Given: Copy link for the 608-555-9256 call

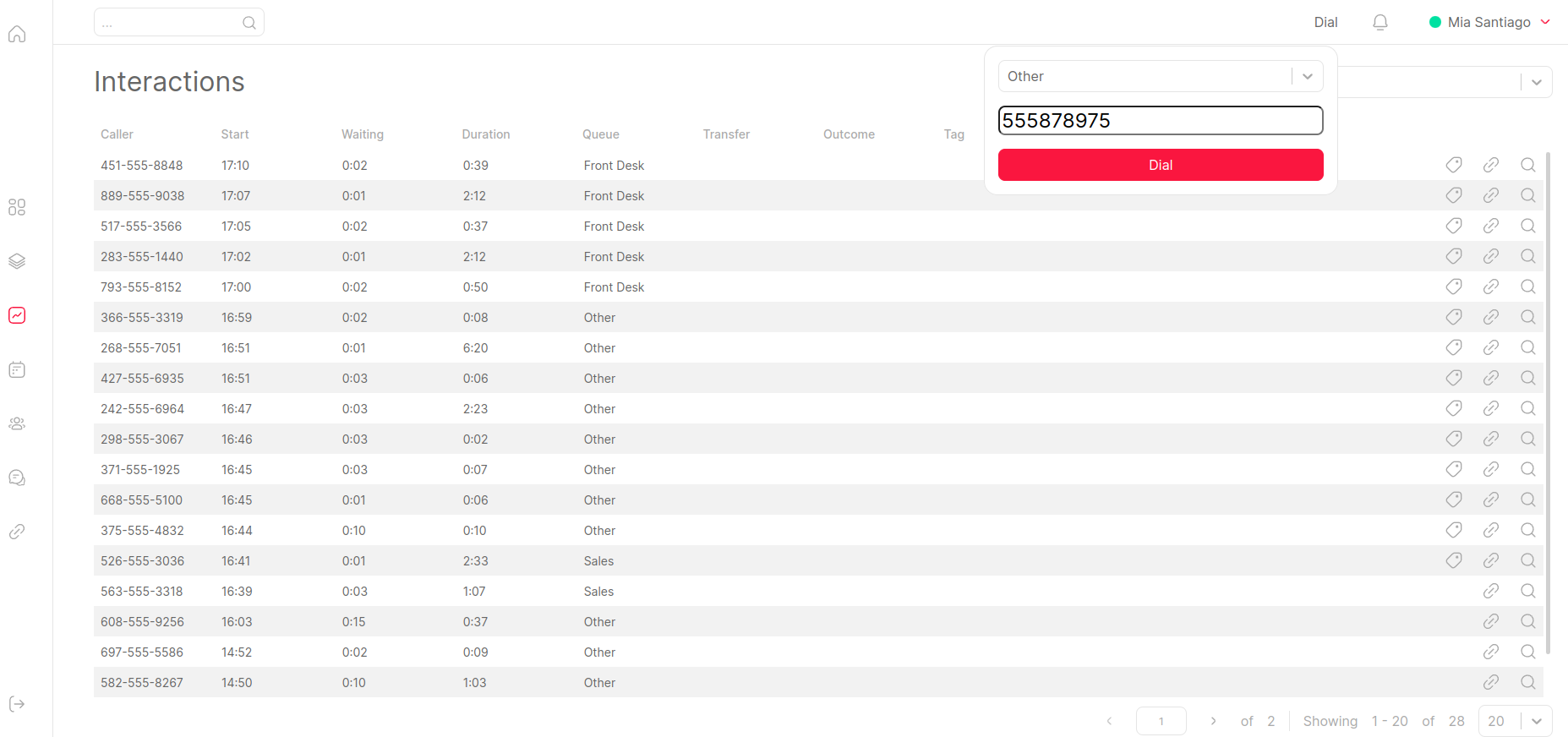Looking at the screenshot, I should (x=1491, y=621).
